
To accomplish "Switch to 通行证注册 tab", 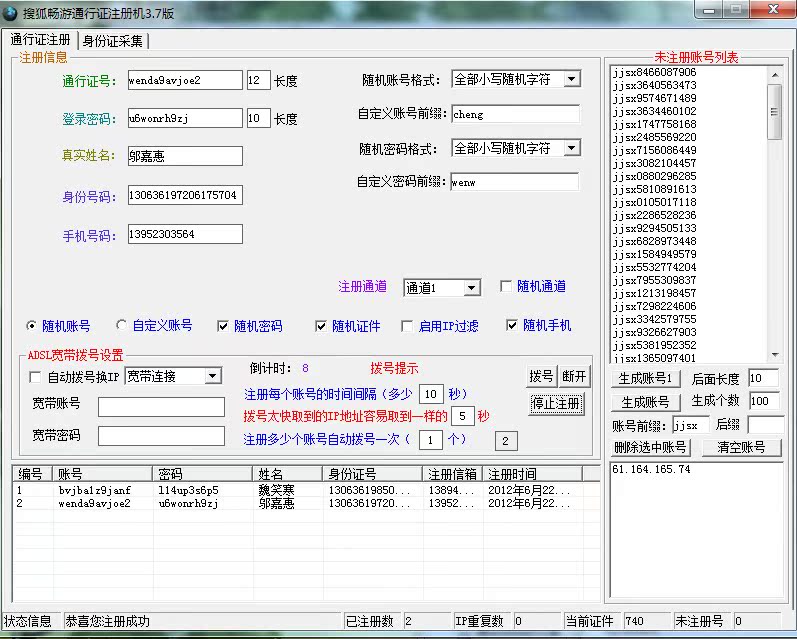I will 40,40.
